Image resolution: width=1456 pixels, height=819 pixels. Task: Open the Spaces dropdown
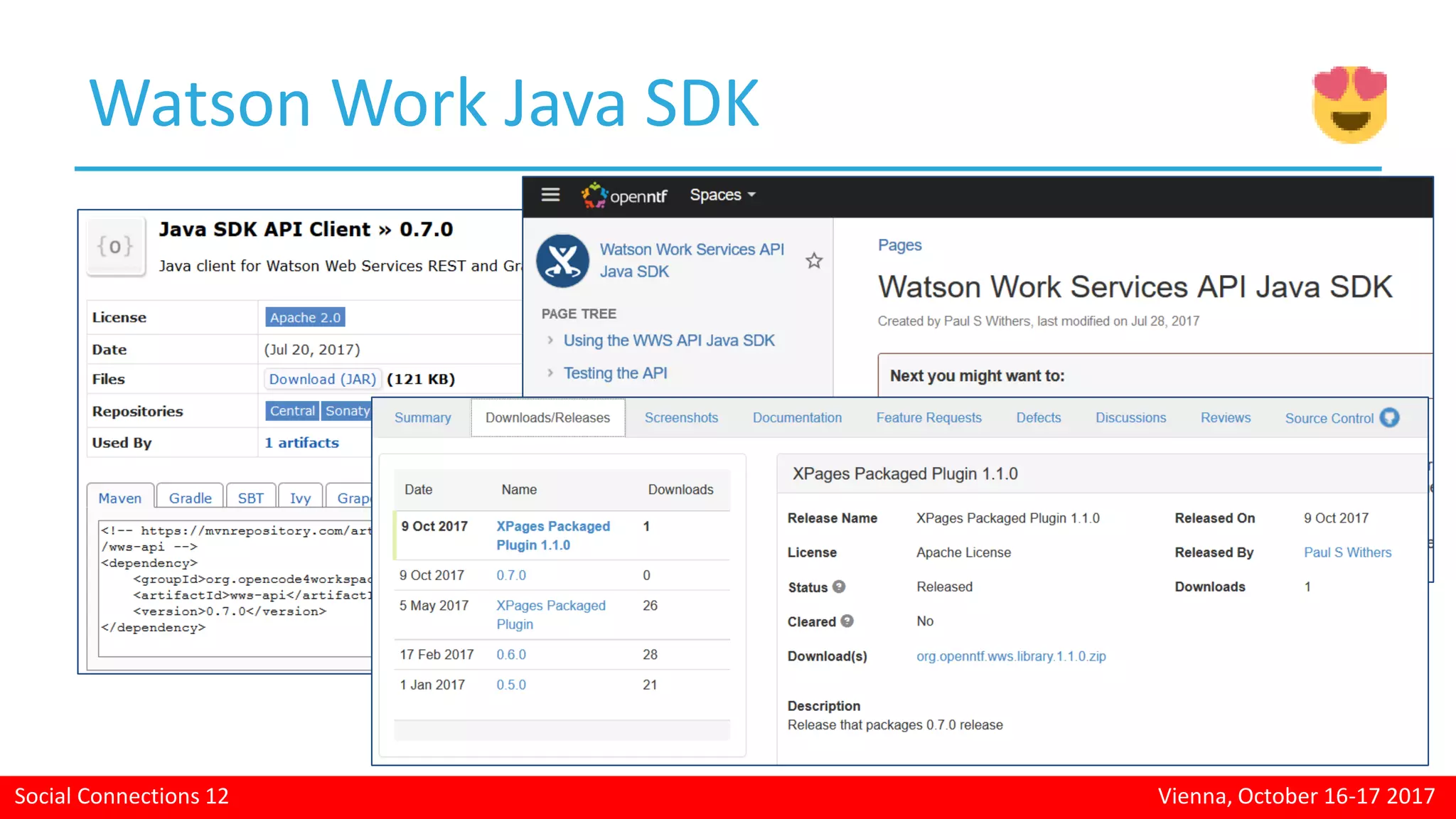[x=722, y=195]
